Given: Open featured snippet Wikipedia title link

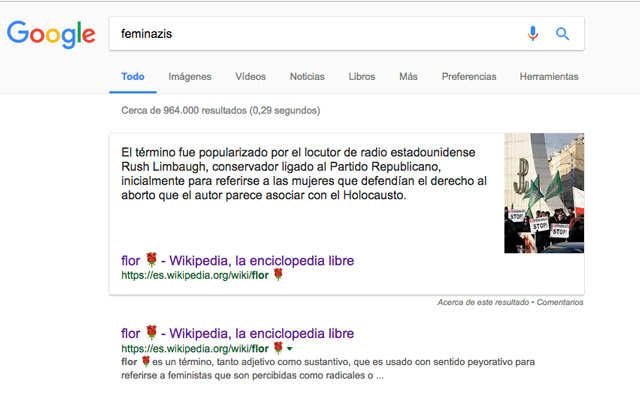Looking at the screenshot, I should click(x=238, y=260).
